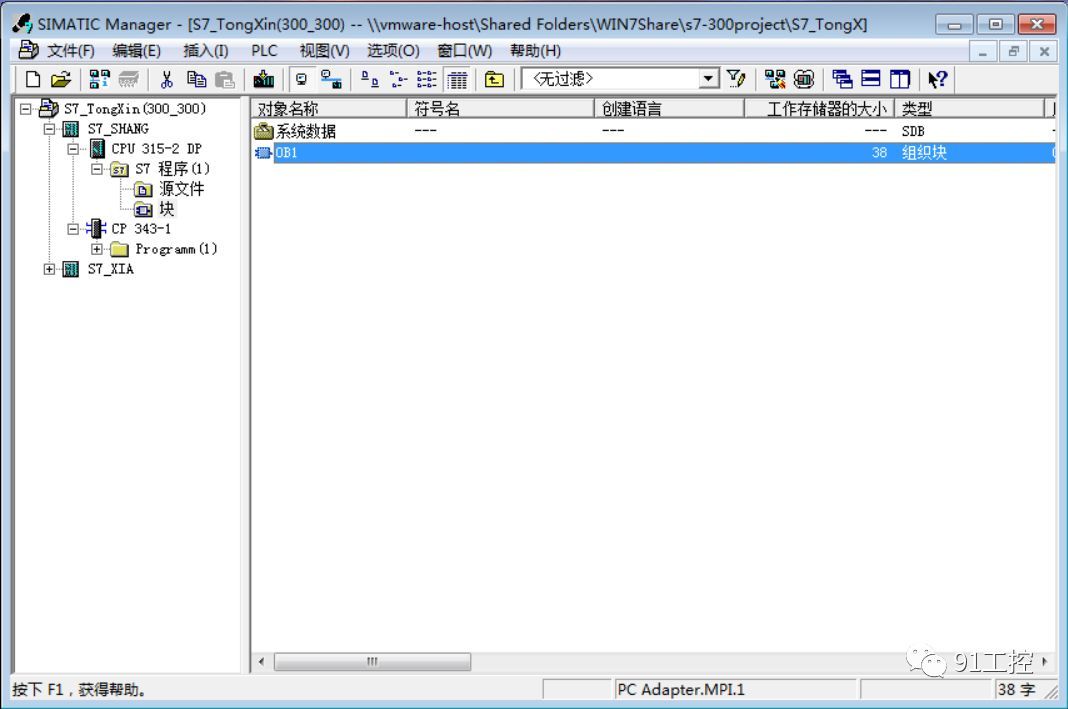Viewport: 1068px width, 709px height.
Task: Open the <无过滤> filter dropdown
Action: 709,79
